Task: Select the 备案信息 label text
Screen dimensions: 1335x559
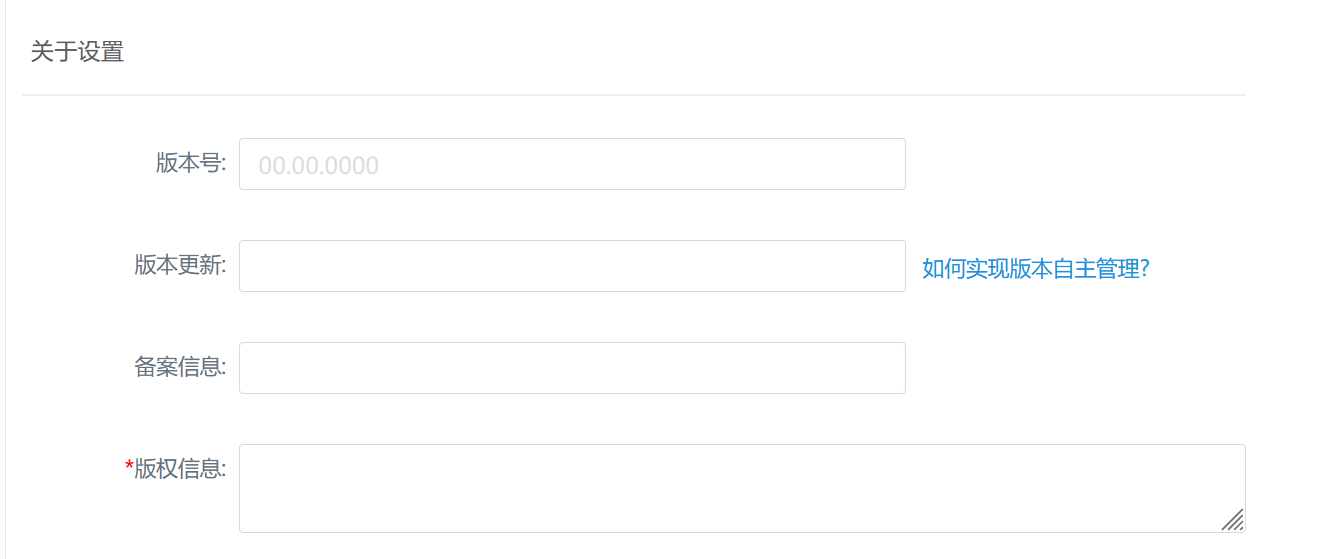Action: coord(179,367)
